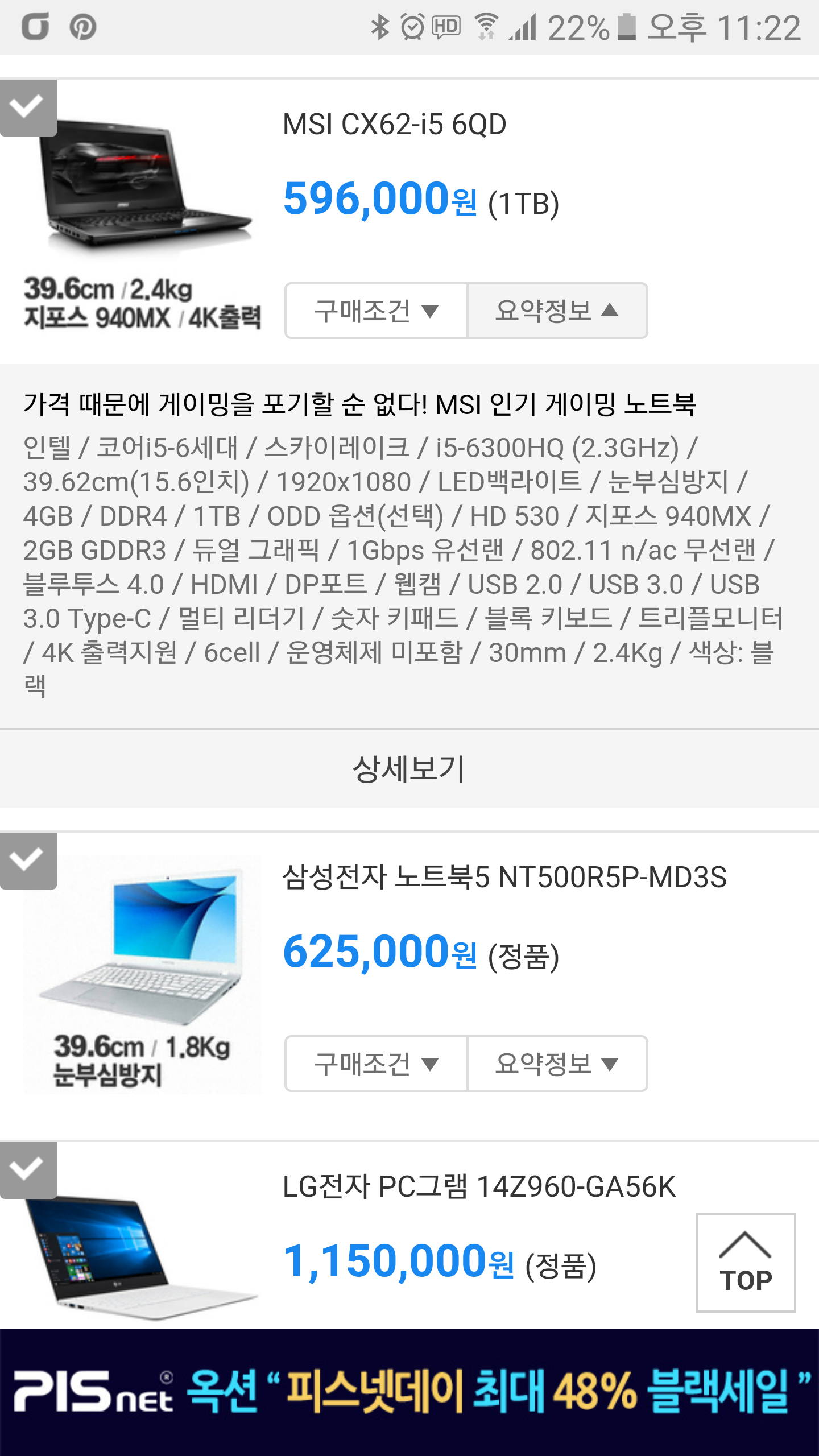
Task: Collapse 요약정보 section for MSI CX62
Action: point(557,311)
